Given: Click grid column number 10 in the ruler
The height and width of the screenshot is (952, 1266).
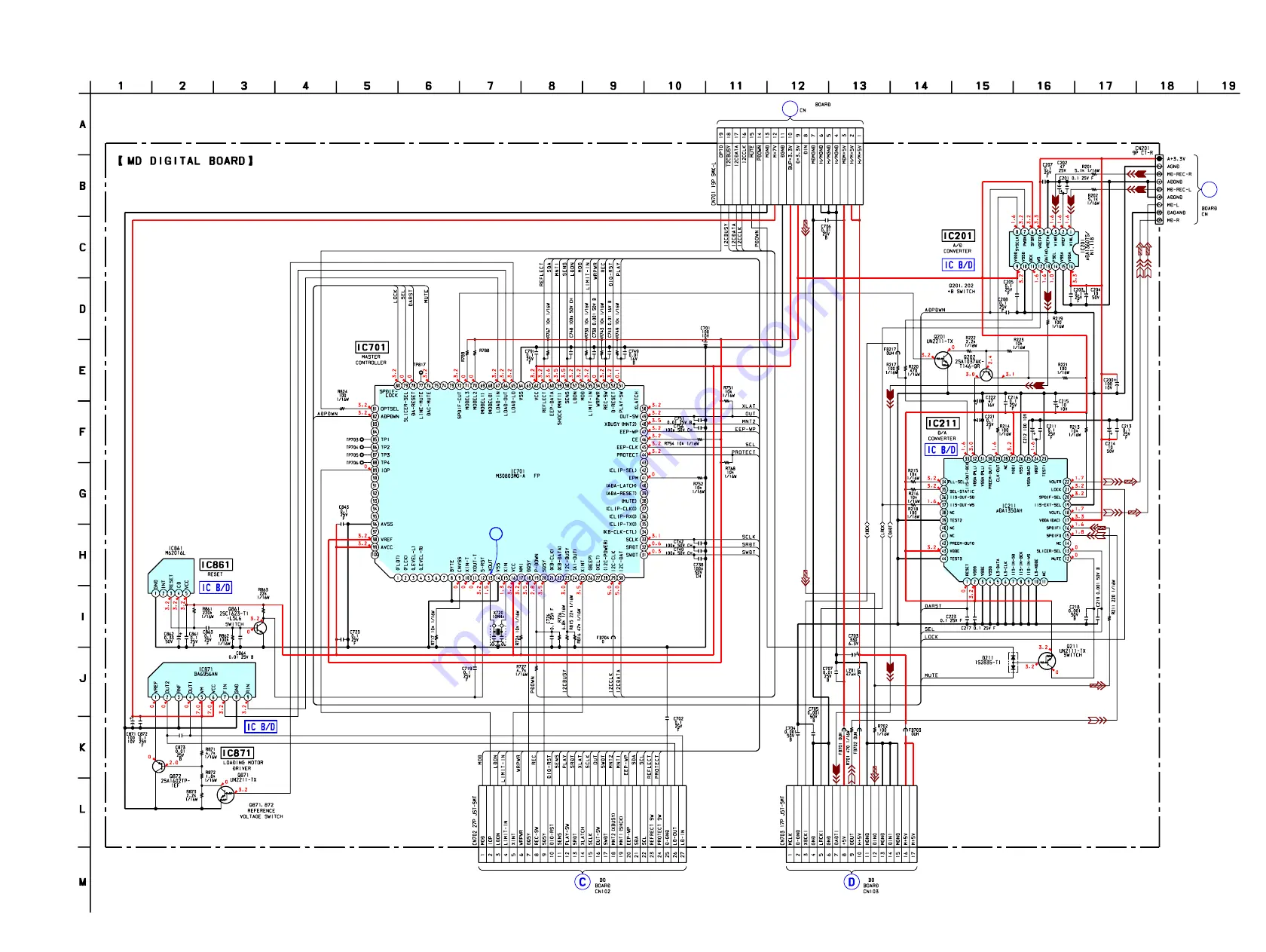Looking at the screenshot, I should [674, 86].
